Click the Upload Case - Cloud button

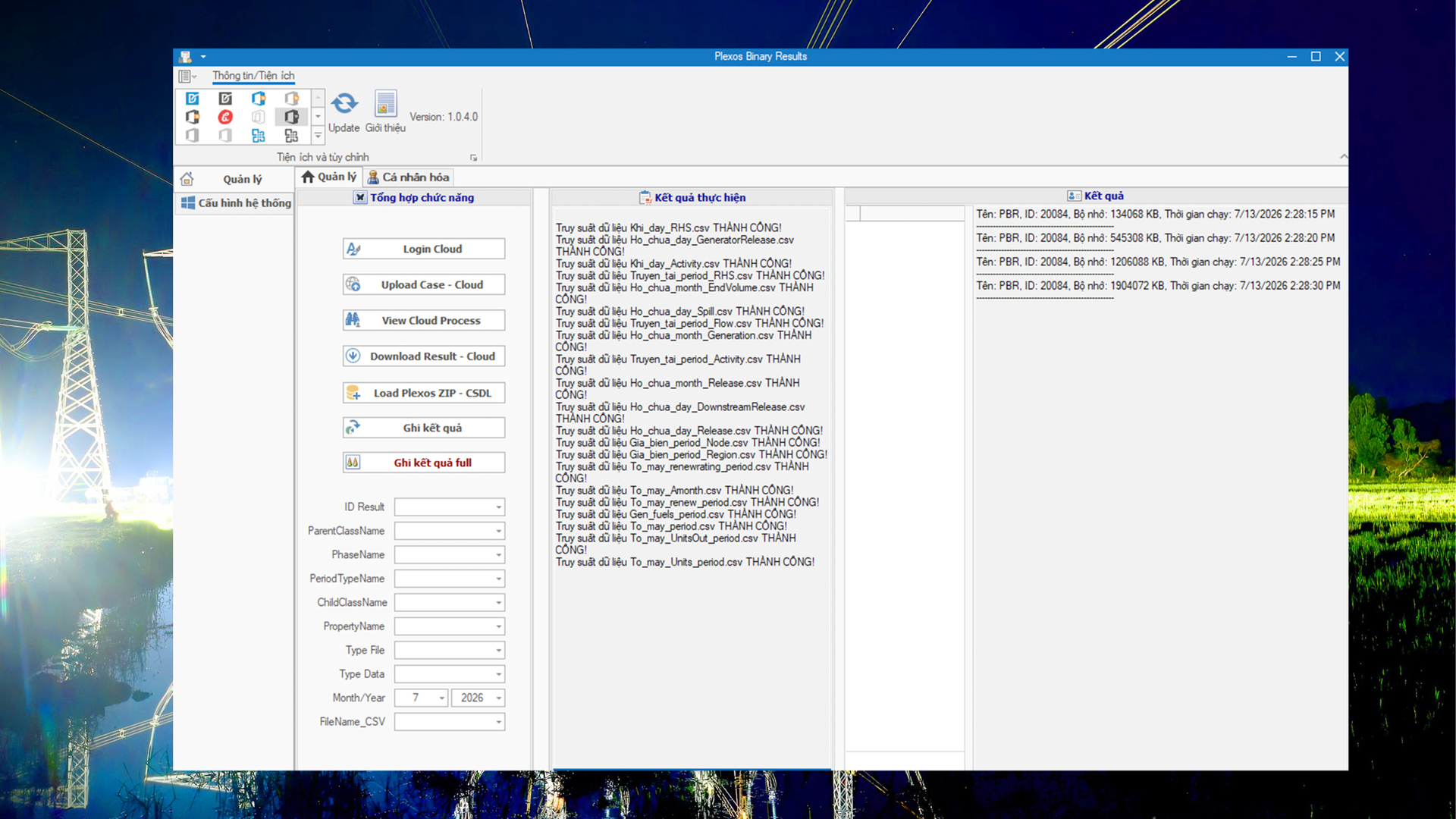(424, 284)
